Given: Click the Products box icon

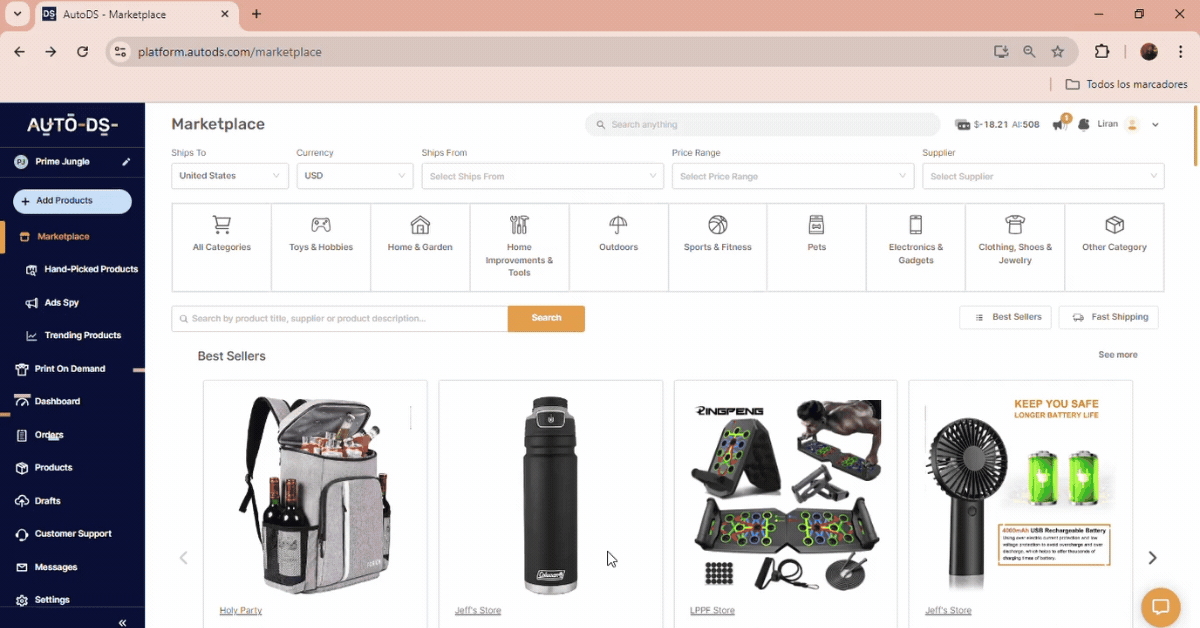Looking at the screenshot, I should [22, 468].
